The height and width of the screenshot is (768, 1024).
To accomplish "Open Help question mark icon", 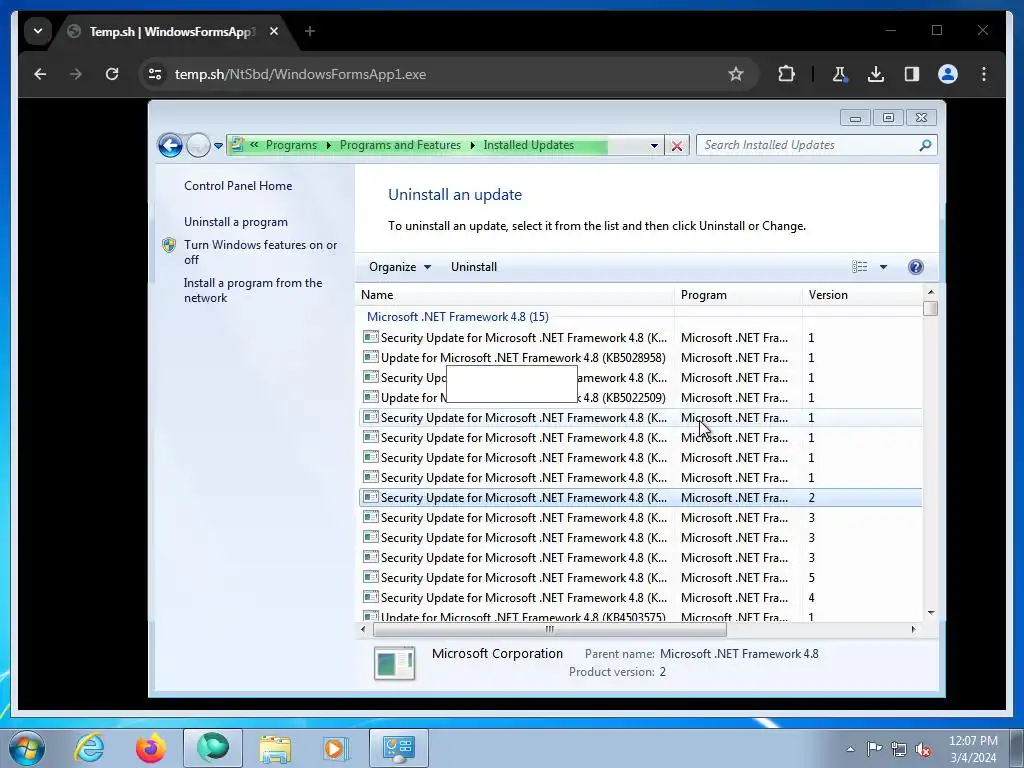I will coord(916,266).
